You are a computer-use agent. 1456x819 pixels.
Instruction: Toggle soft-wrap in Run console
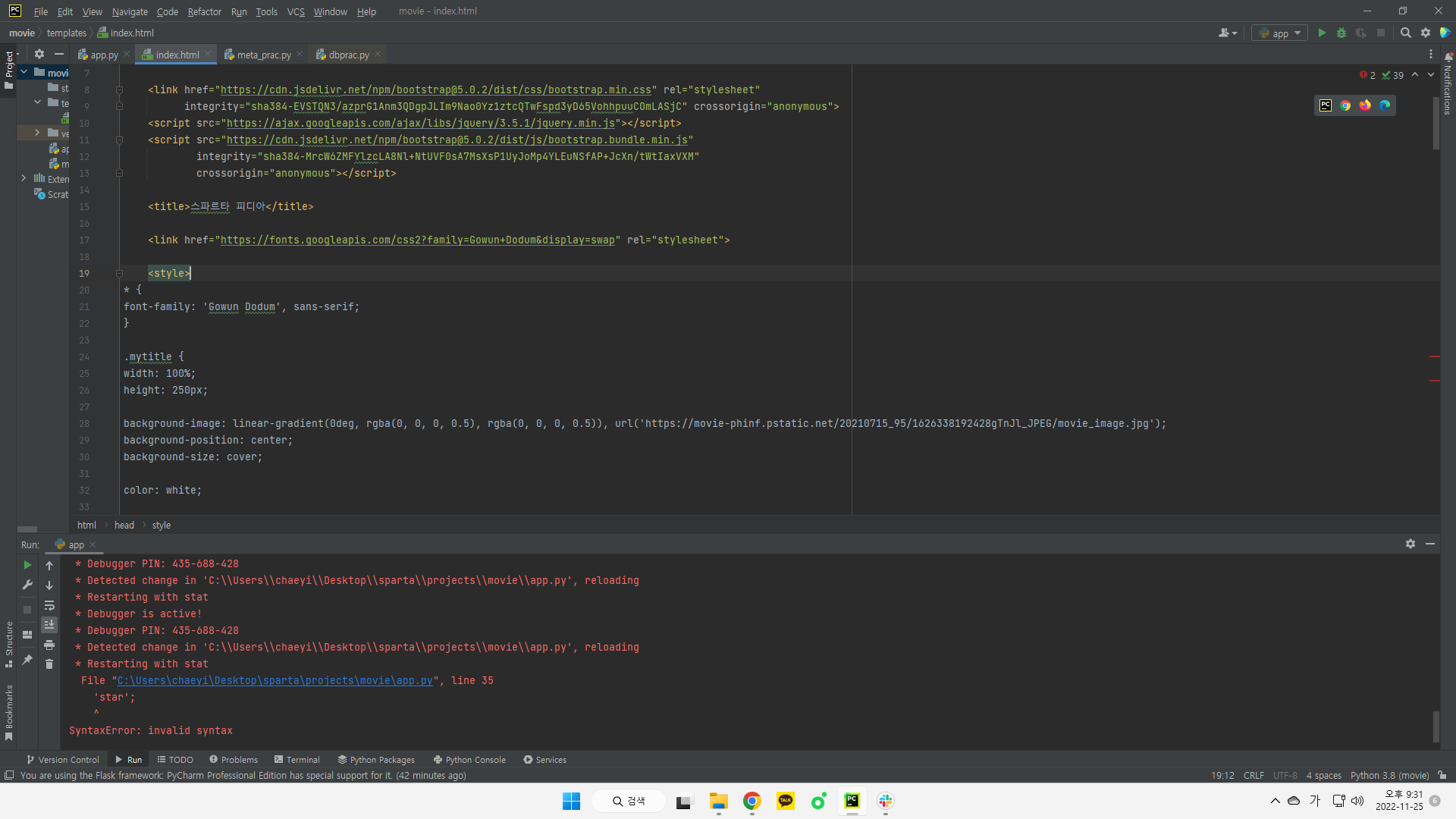[49, 605]
